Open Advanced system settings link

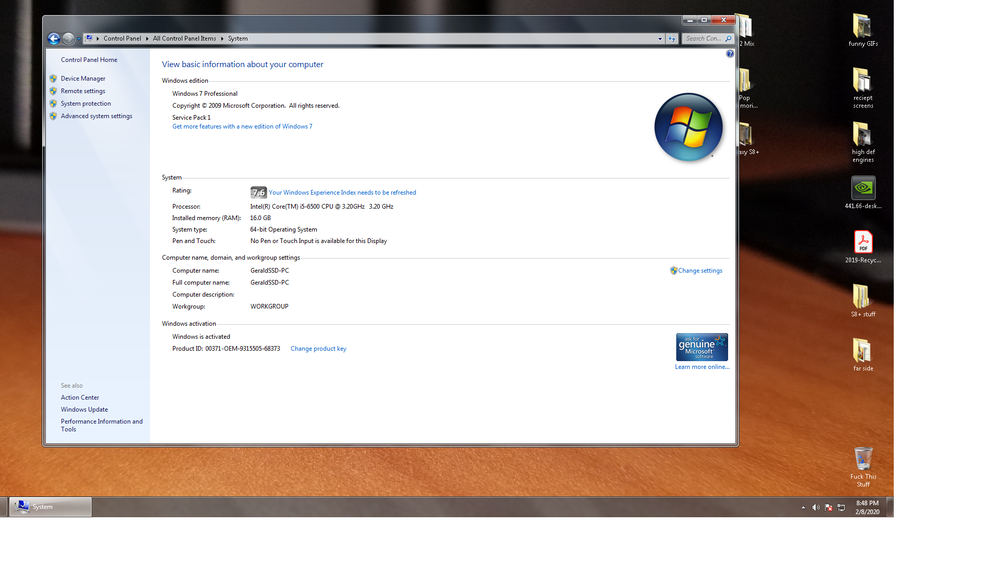click(x=96, y=116)
